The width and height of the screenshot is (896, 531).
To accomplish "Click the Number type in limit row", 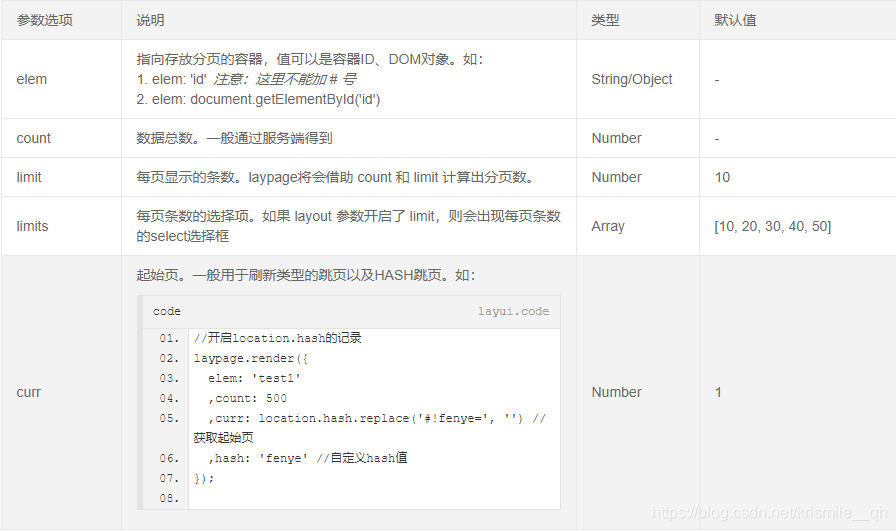I will pyautogui.click(x=617, y=177).
